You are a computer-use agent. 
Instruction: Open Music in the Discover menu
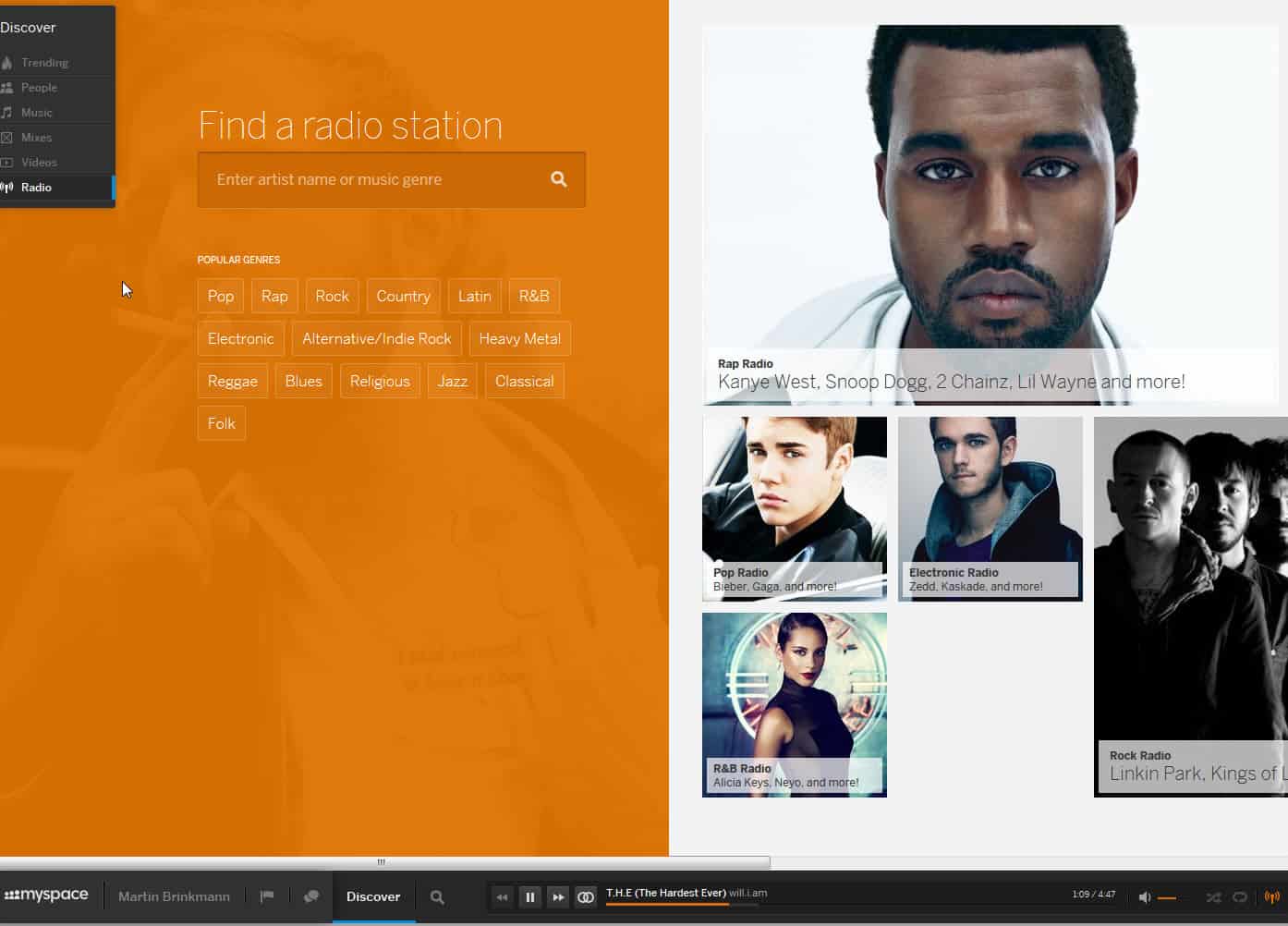pos(55,113)
